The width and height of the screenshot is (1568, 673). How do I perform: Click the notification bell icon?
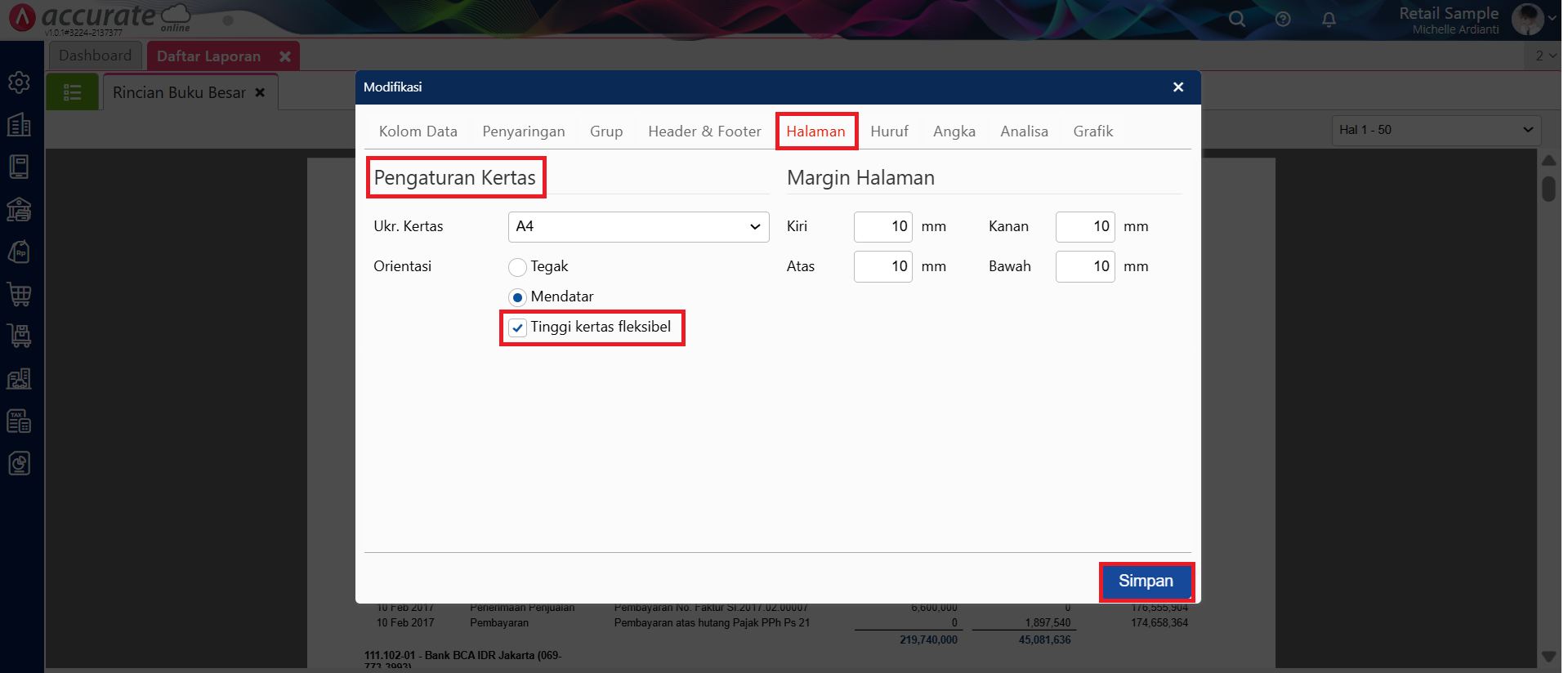1329,19
